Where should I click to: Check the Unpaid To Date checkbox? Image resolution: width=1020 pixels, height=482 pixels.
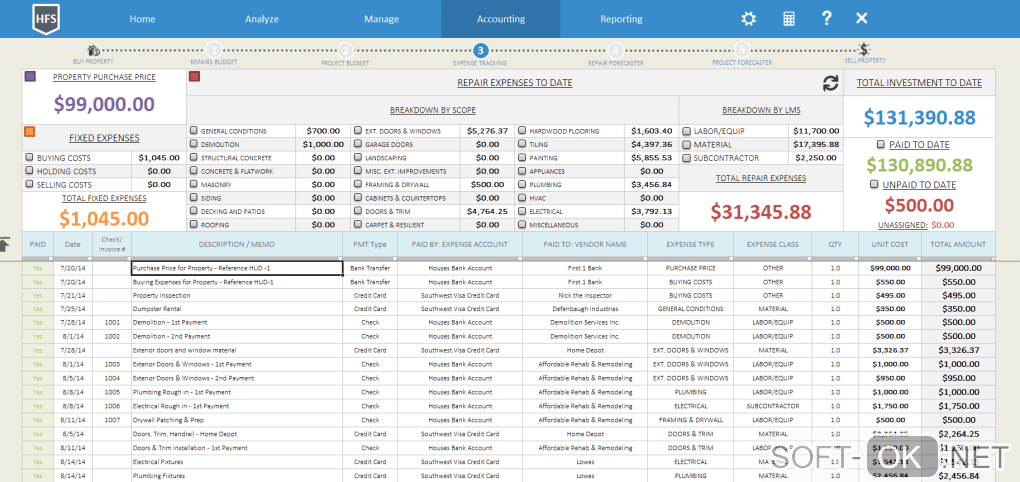click(x=875, y=185)
